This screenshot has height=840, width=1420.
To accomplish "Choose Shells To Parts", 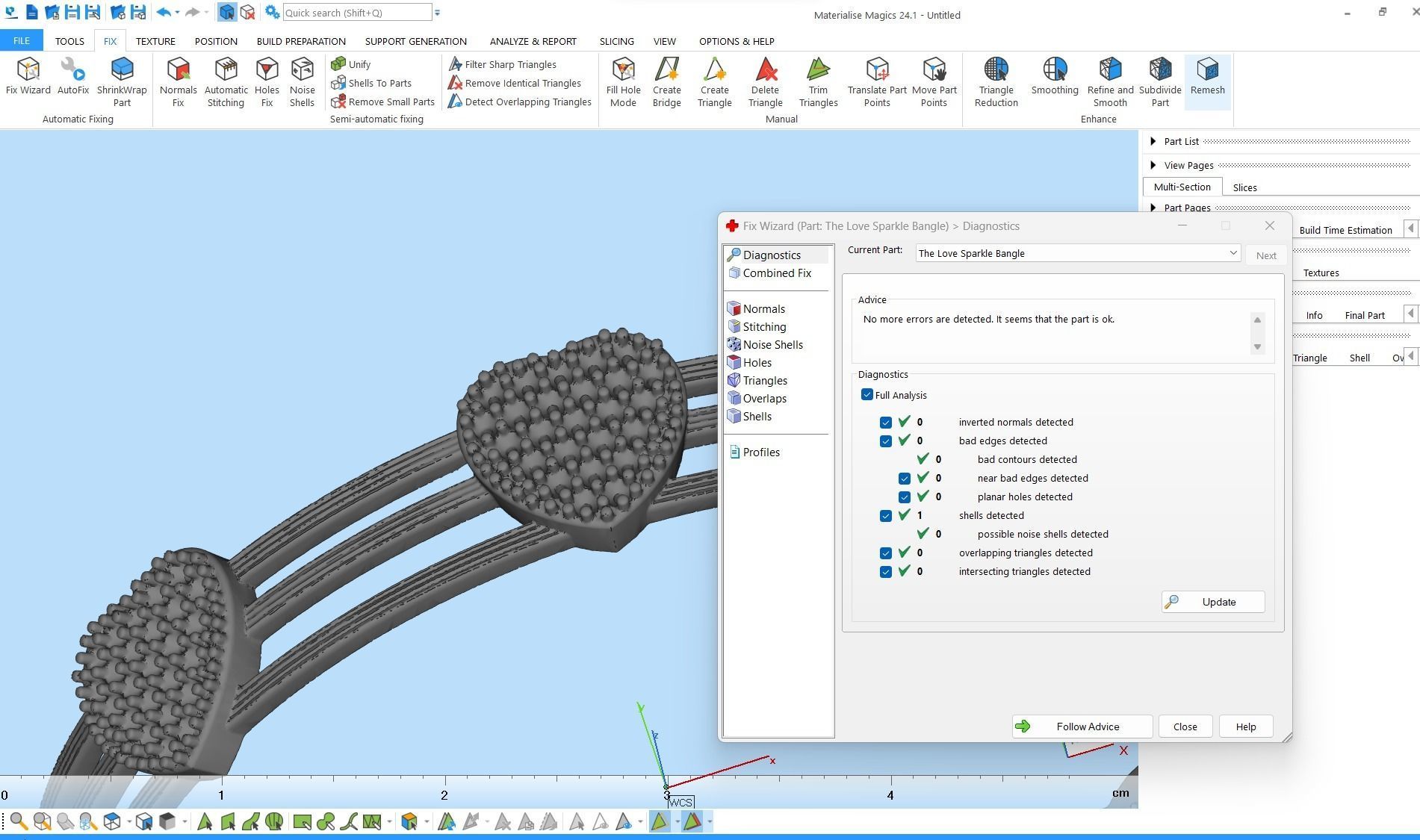I will click(371, 83).
